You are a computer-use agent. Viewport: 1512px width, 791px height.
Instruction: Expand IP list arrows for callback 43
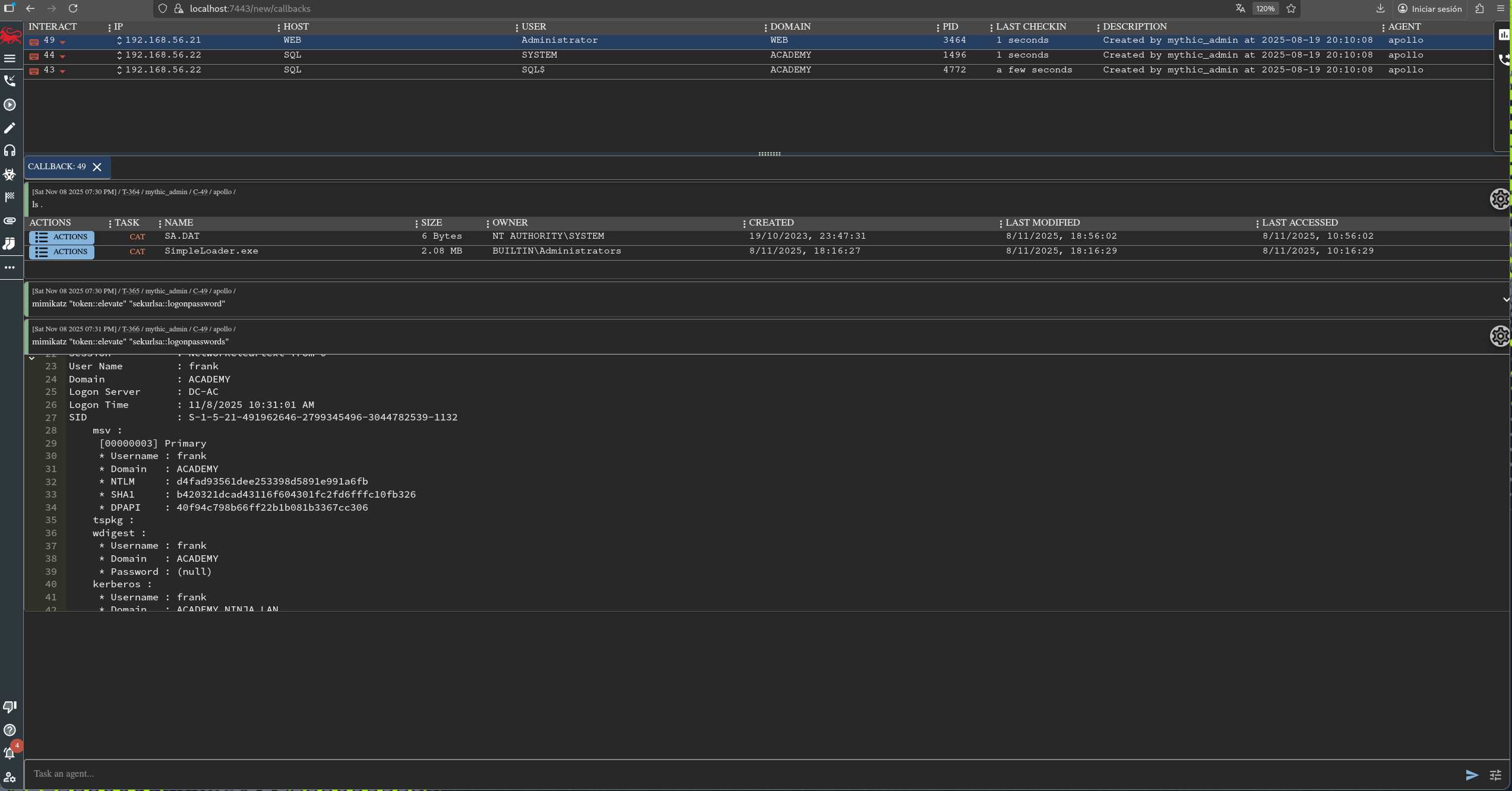click(119, 70)
